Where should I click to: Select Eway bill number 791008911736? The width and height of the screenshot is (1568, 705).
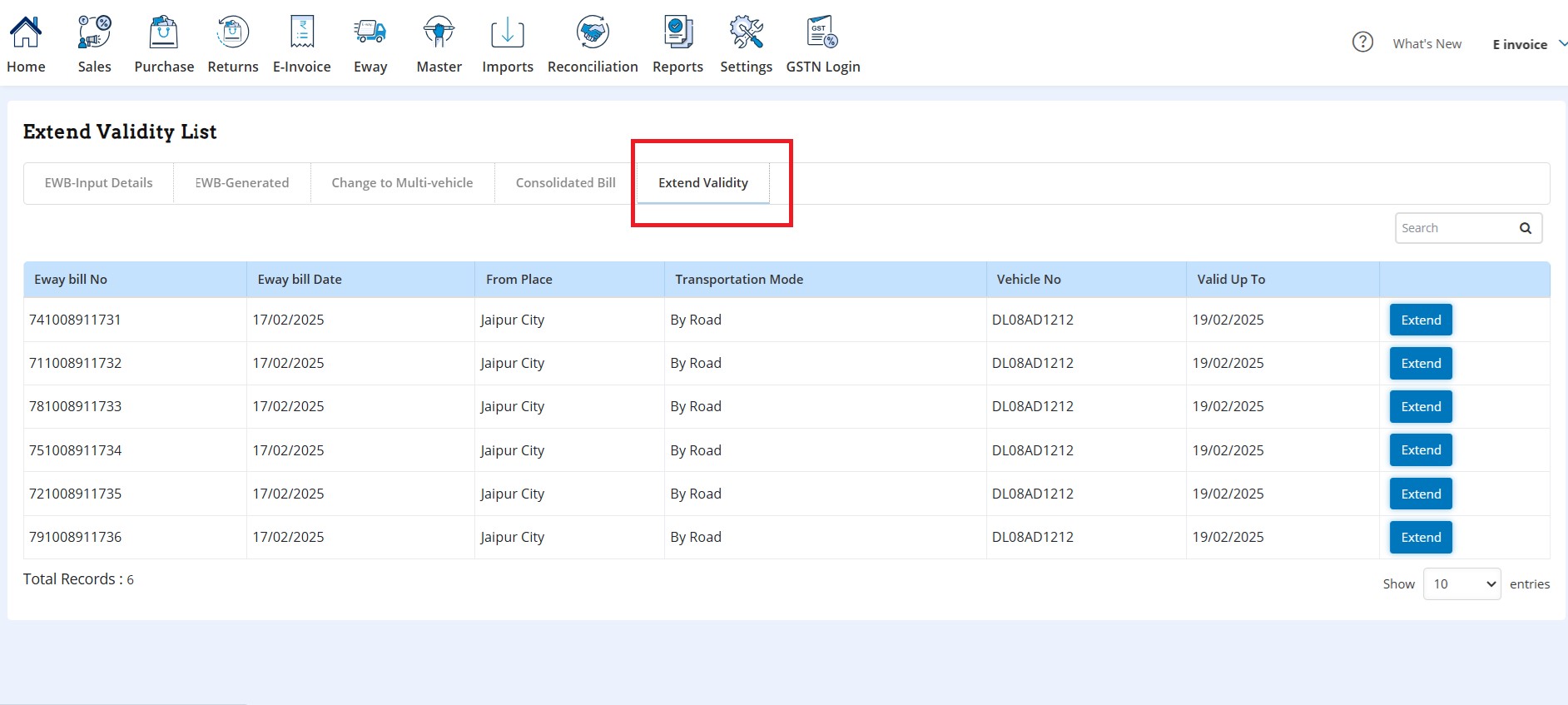point(75,537)
